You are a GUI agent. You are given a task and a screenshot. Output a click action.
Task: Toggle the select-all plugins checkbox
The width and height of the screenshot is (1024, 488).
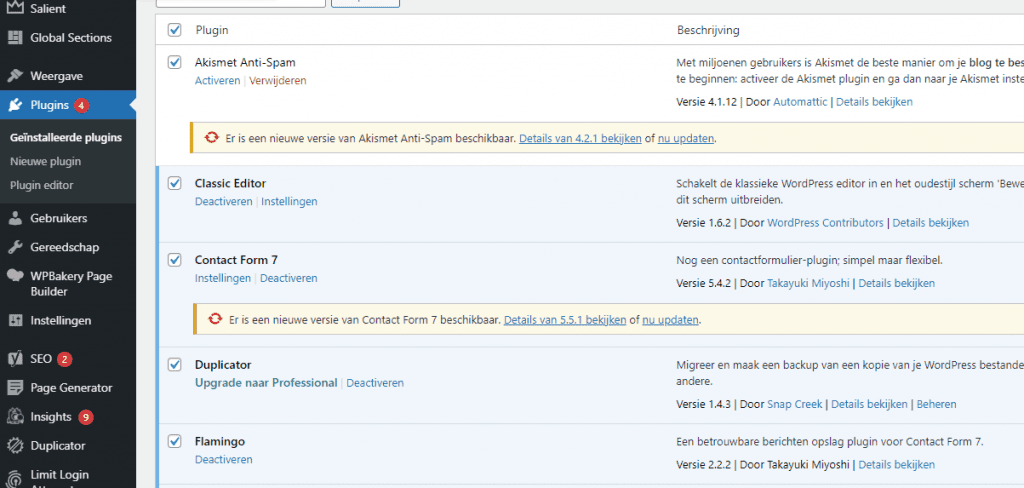click(174, 30)
